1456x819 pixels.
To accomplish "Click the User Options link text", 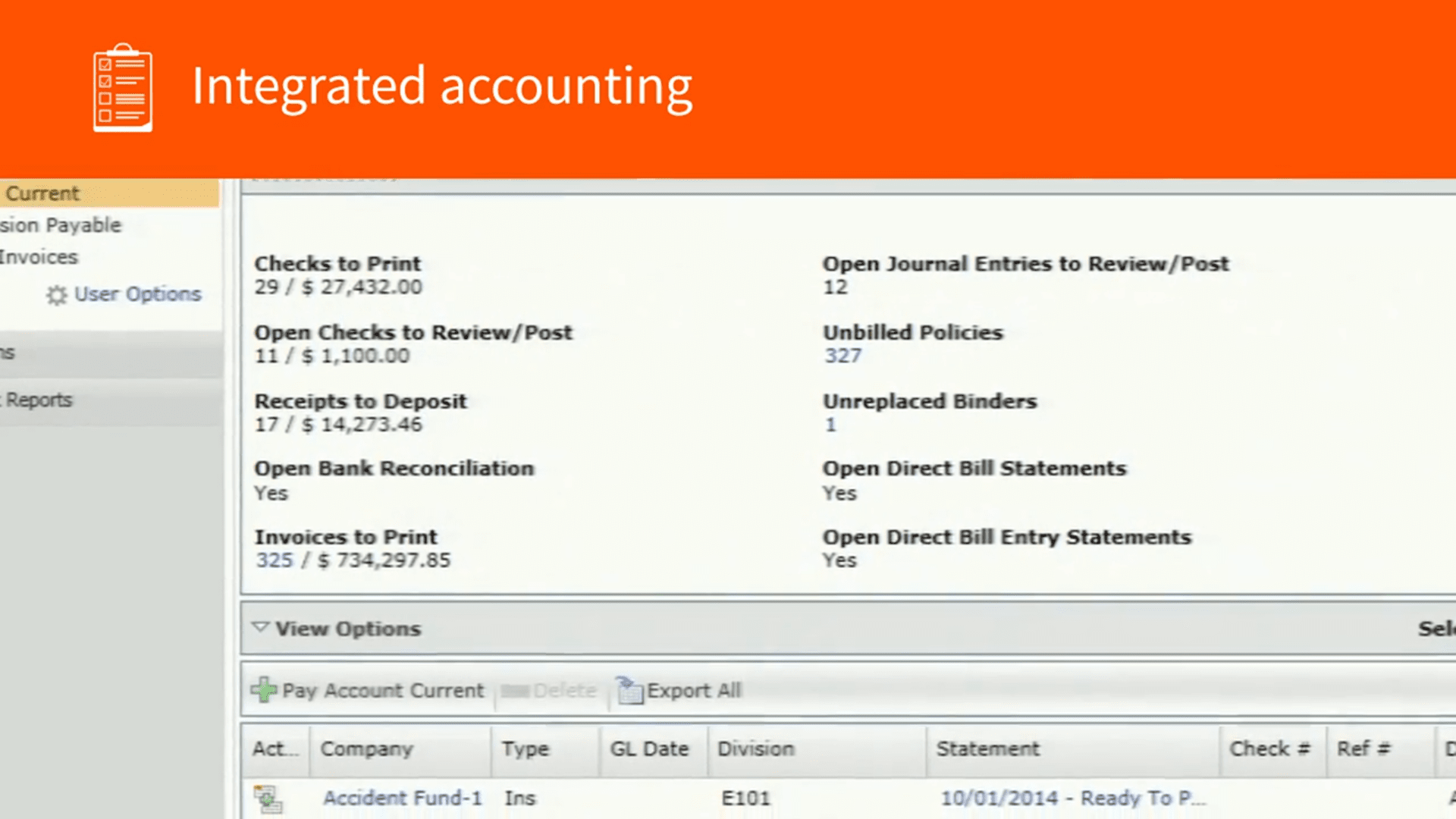I will [x=138, y=294].
